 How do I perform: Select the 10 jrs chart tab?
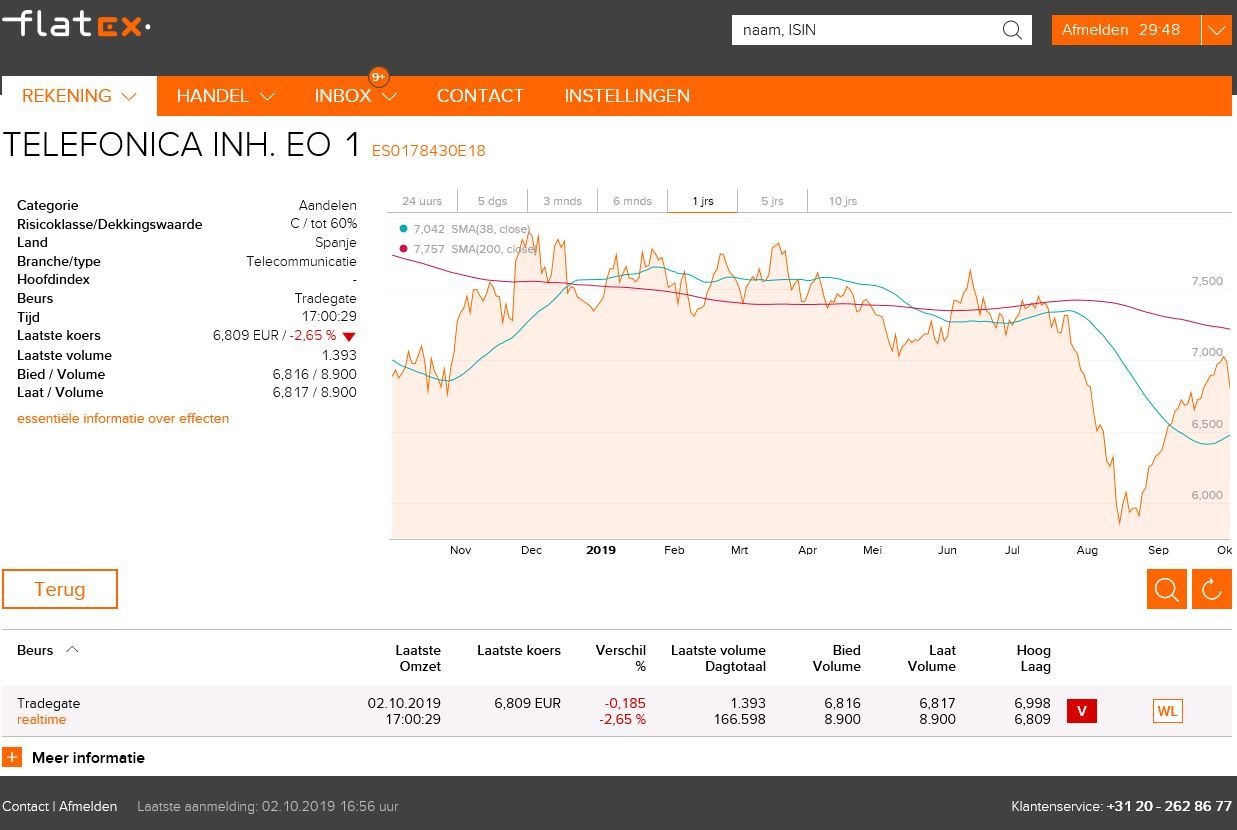(x=843, y=201)
